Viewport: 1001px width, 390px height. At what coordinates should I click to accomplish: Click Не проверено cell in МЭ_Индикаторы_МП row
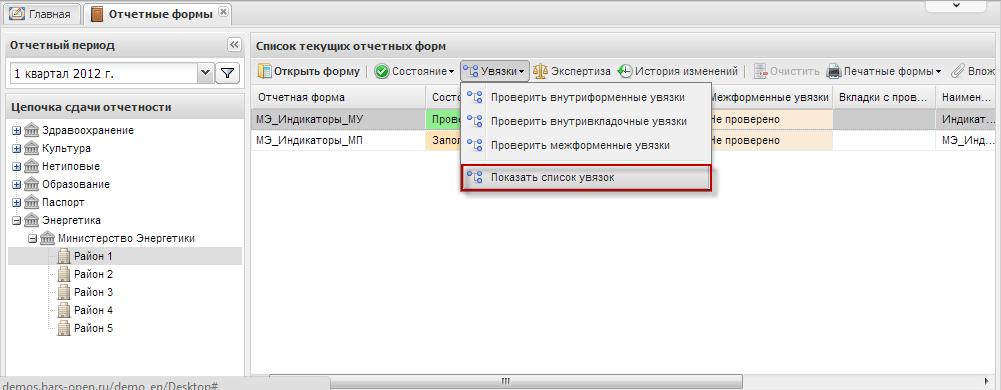click(771, 140)
